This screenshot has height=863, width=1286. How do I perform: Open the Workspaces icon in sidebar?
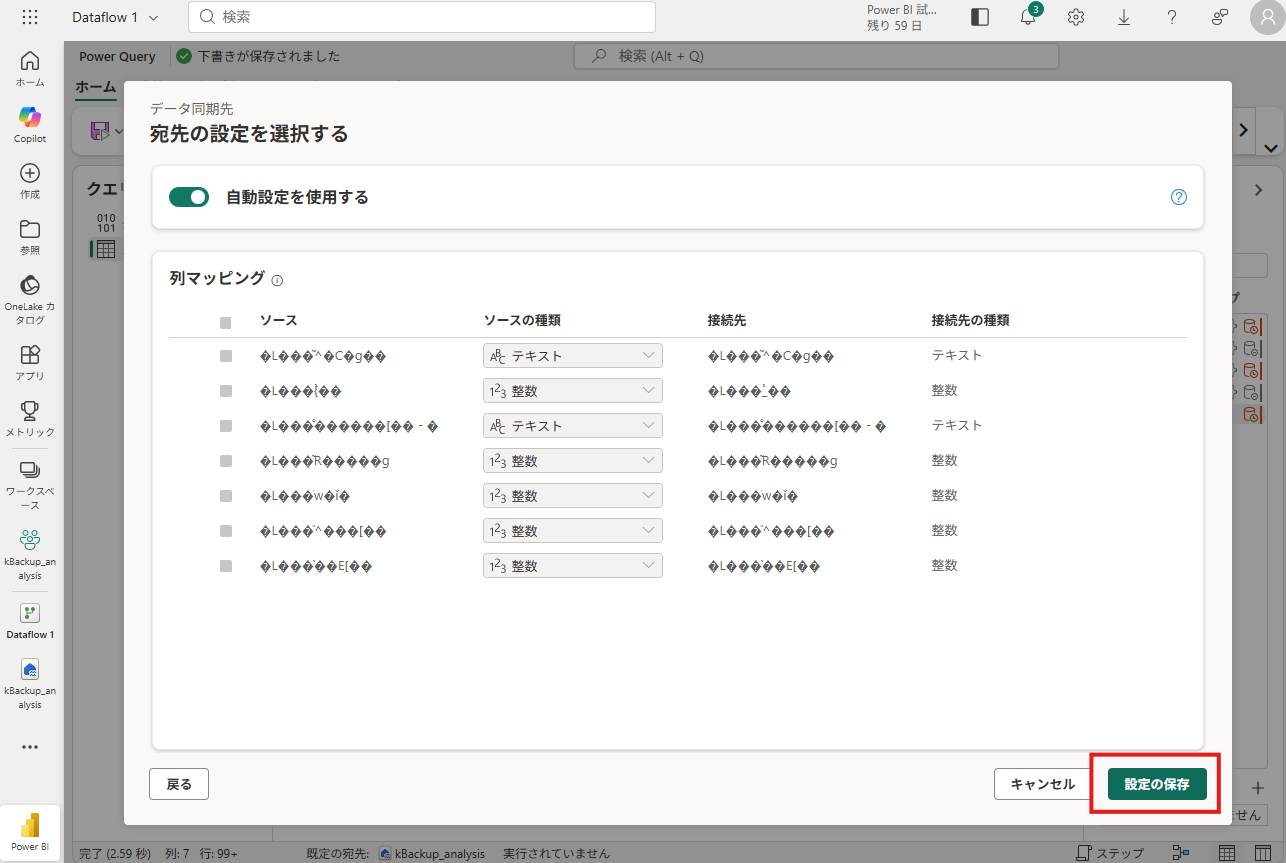click(30, 470)
